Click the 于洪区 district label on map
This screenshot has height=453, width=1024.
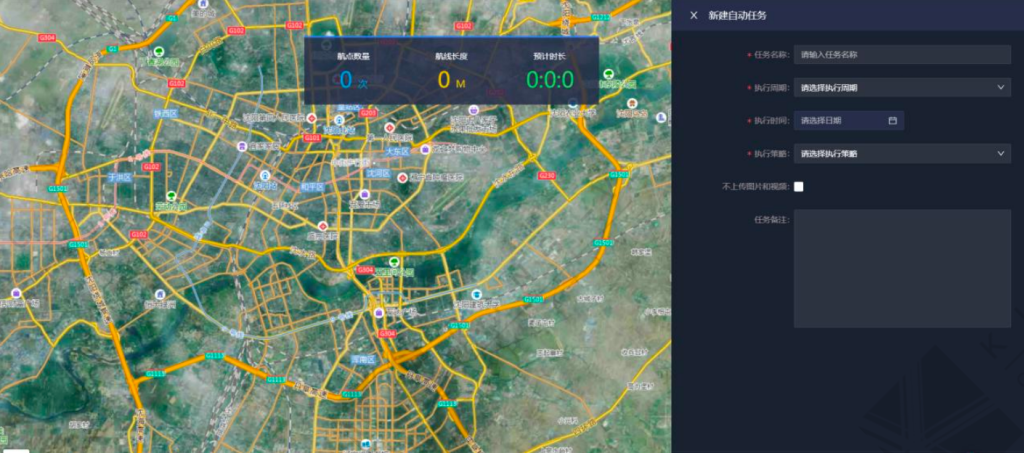point(119,177)
